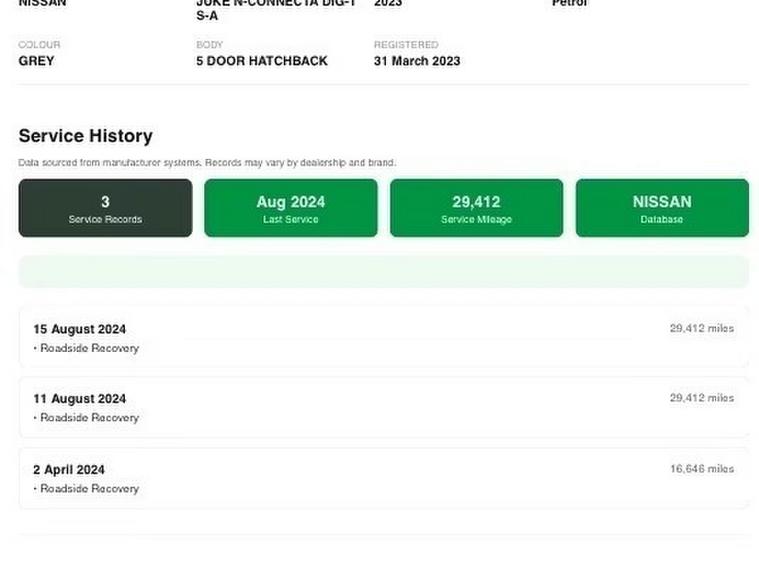Expand the 2 April 2024 service record
This screenshot has height=569, width=759.
tap(383, 478)
